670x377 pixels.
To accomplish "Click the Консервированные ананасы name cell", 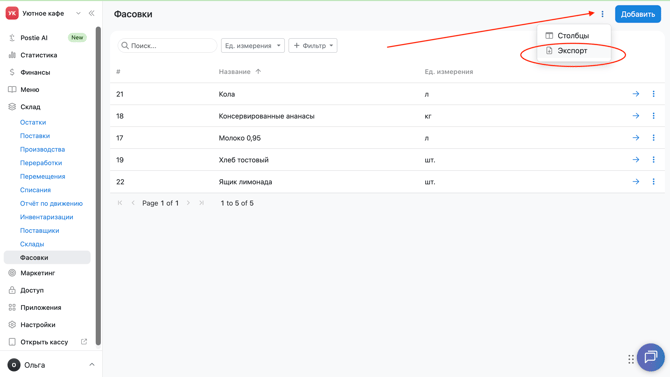I will pos(267,116).
